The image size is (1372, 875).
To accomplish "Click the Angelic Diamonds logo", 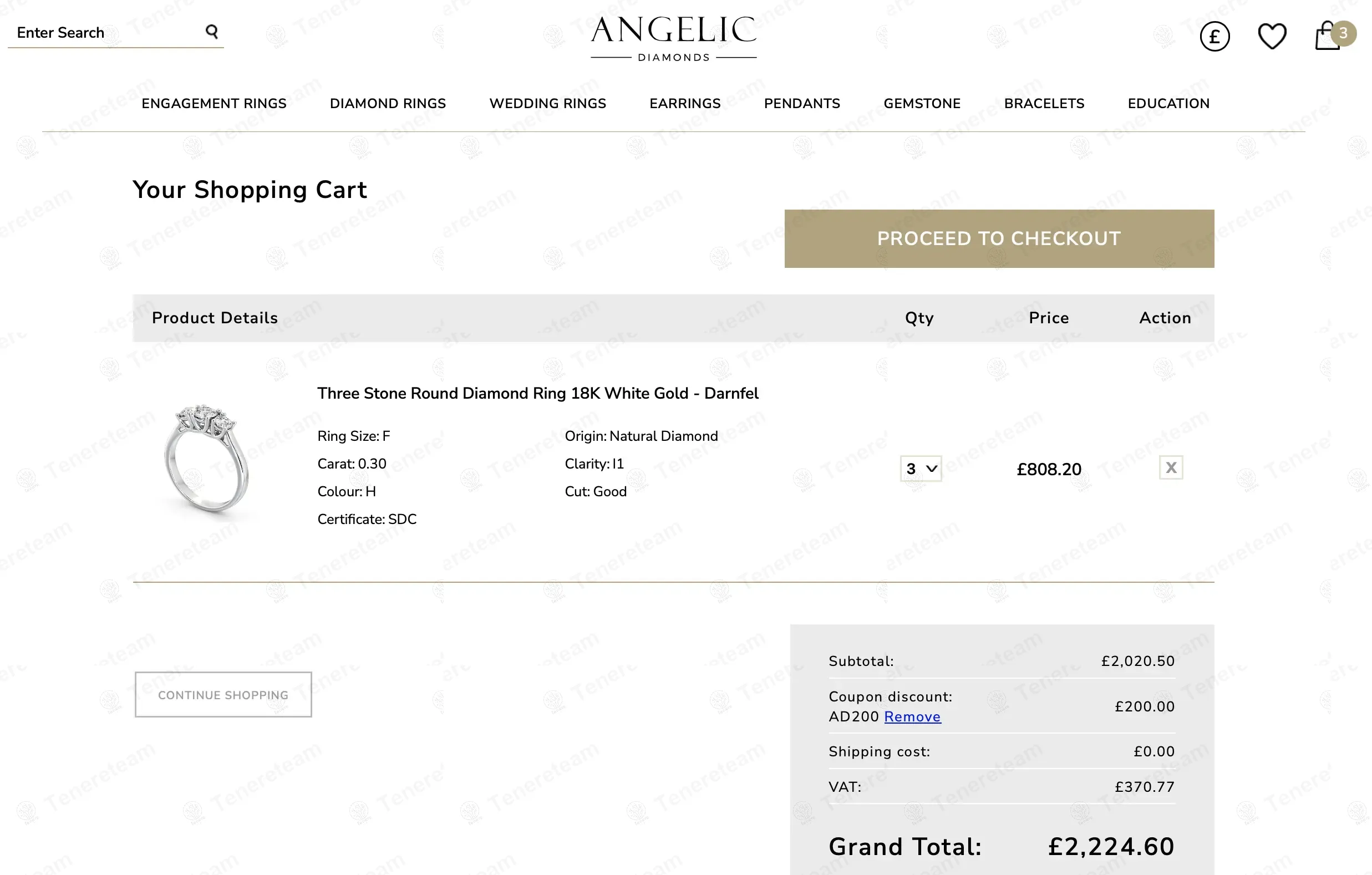I will coord(673,39).
